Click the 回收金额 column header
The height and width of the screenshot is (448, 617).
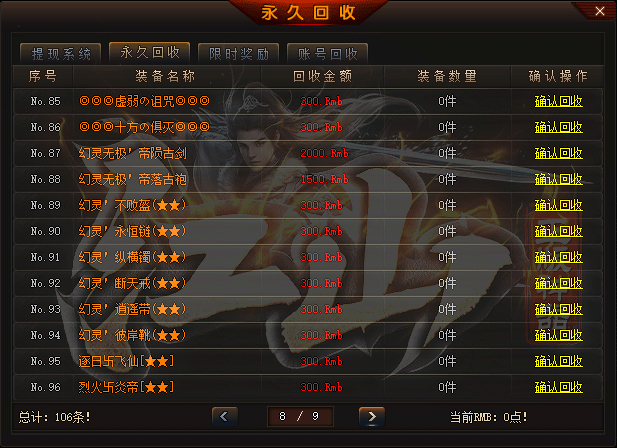pos(322,76)
